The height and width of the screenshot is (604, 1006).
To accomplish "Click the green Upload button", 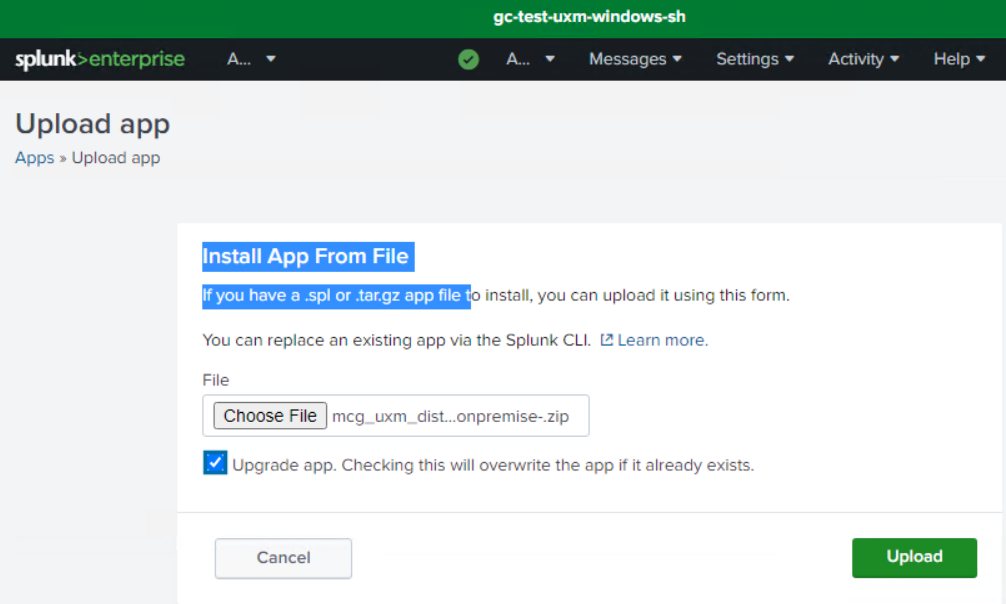I will tap(914, 557).
